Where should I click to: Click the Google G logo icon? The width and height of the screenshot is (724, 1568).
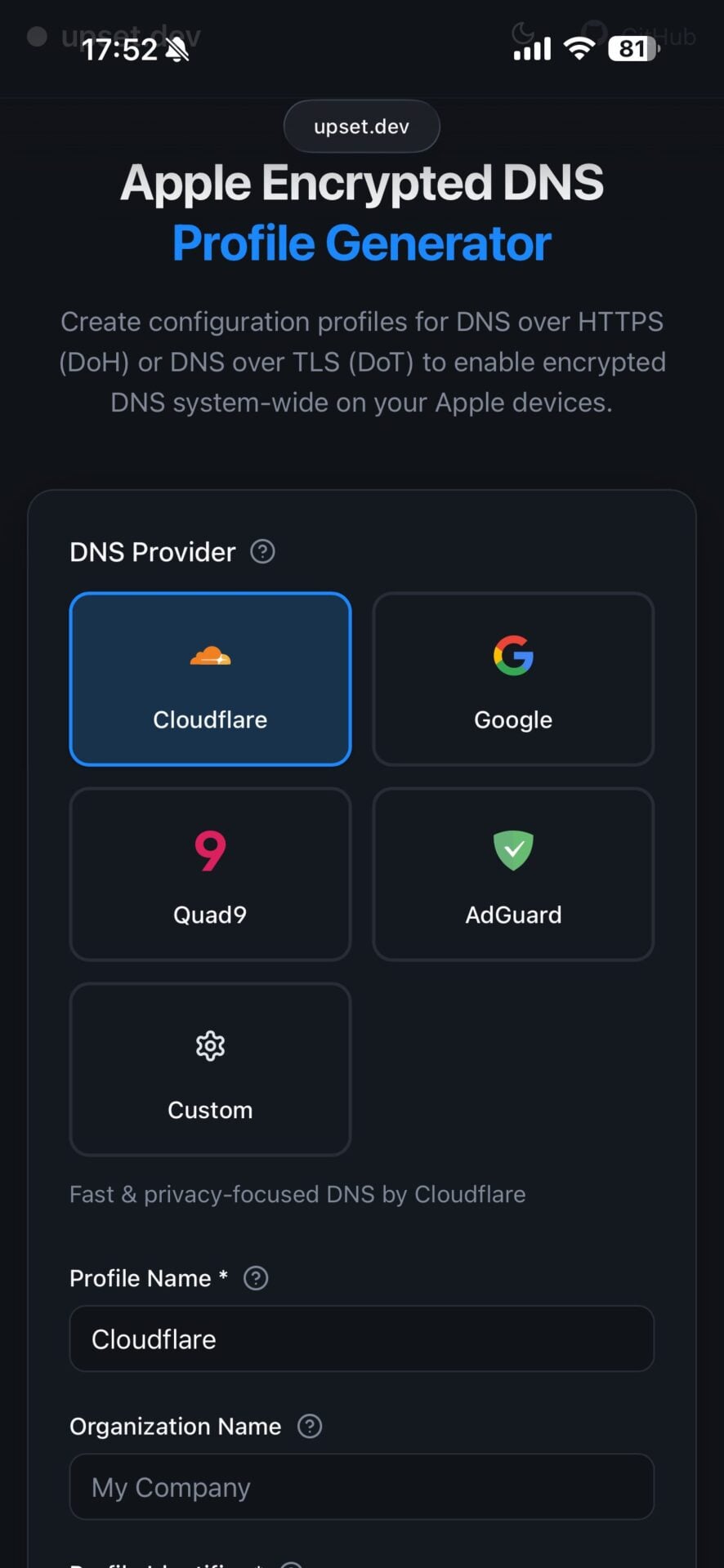point(513,656)
